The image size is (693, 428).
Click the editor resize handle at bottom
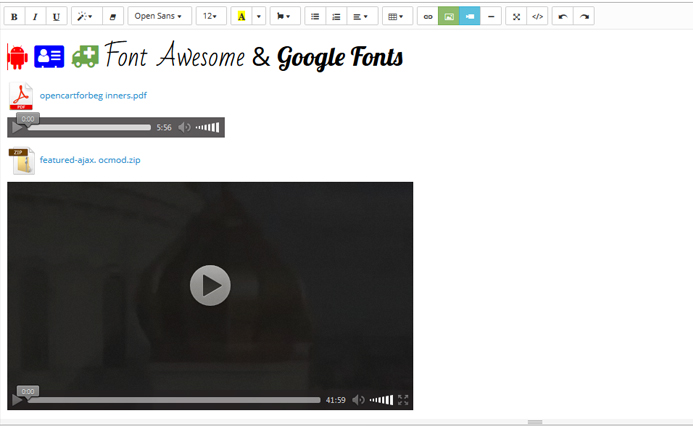(x=535, y=422)
